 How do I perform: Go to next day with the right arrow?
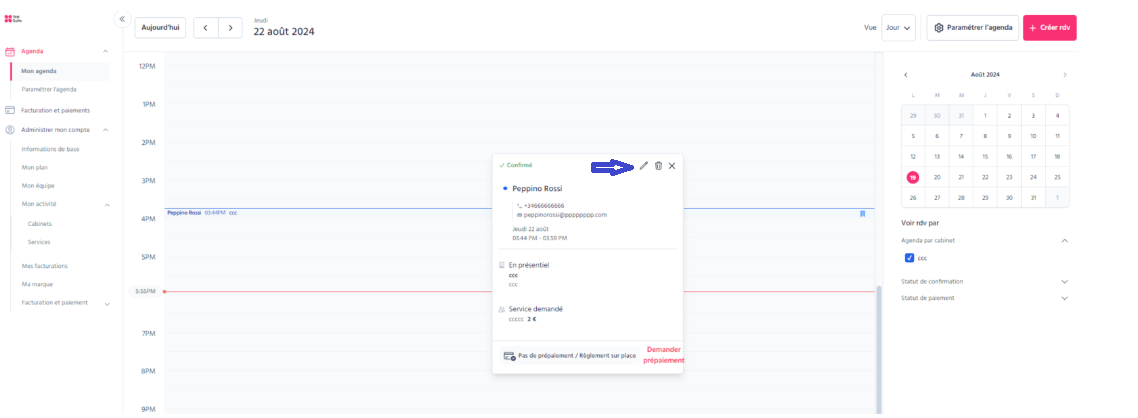click(x=230, y=28)
